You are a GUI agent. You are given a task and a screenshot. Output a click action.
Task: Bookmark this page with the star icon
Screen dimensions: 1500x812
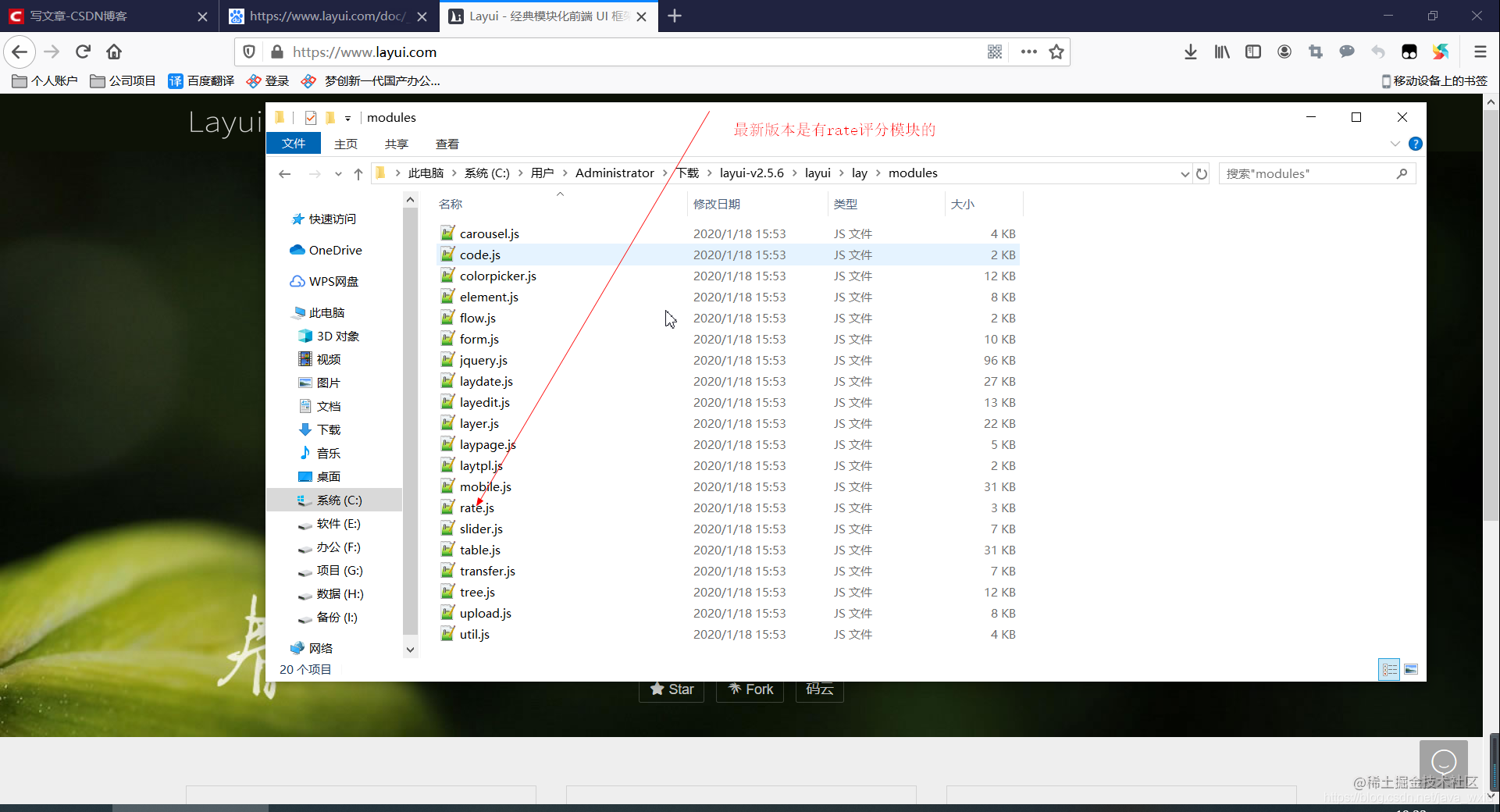pyautogui.click(x=1056, y=52)
